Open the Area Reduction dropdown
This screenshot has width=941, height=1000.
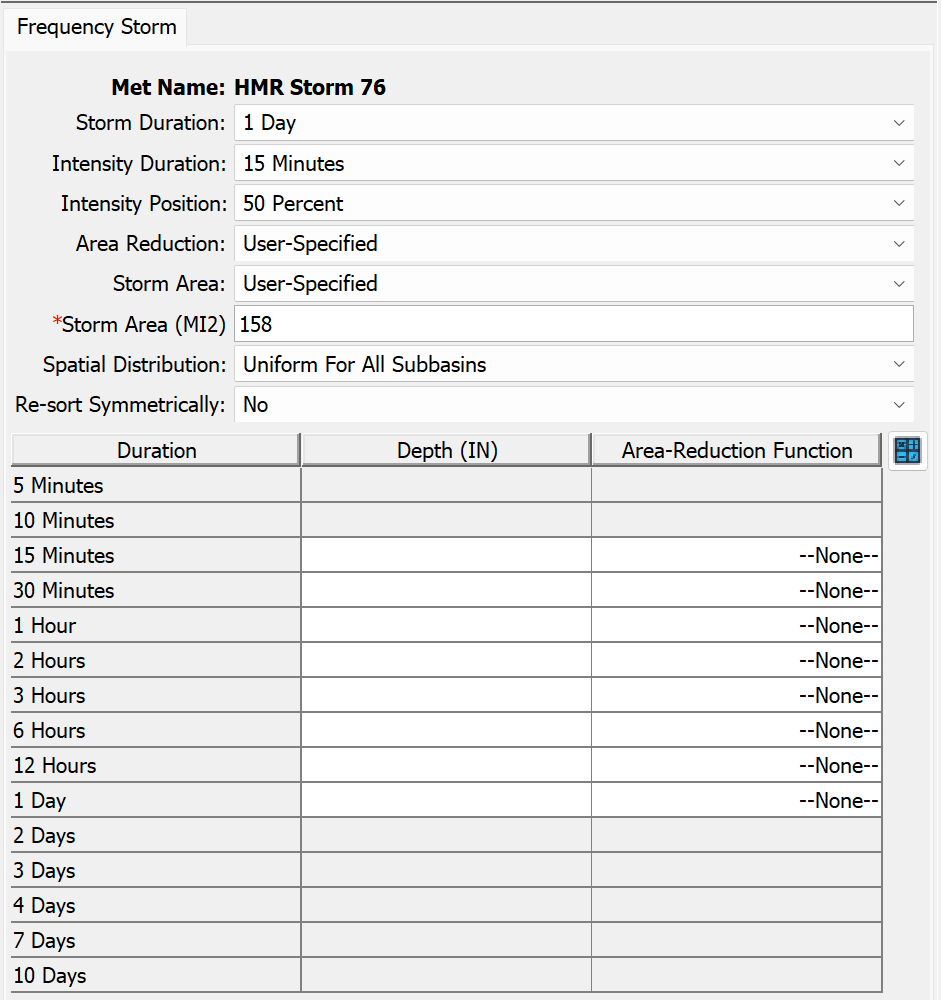(573, 244)
